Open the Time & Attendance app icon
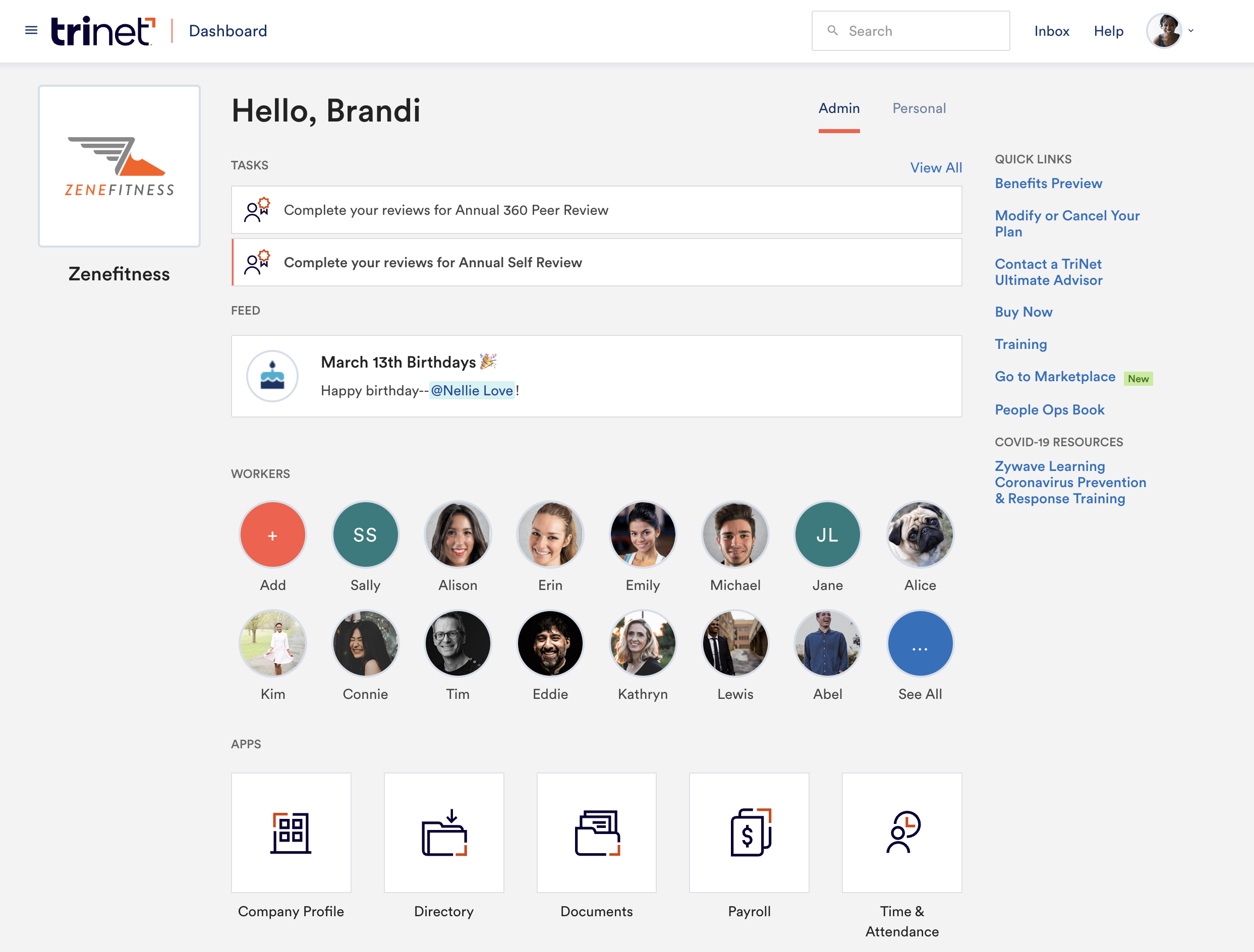Image resolution: width=1254 pixels, height=952 pixels. [x=901, y=832]
